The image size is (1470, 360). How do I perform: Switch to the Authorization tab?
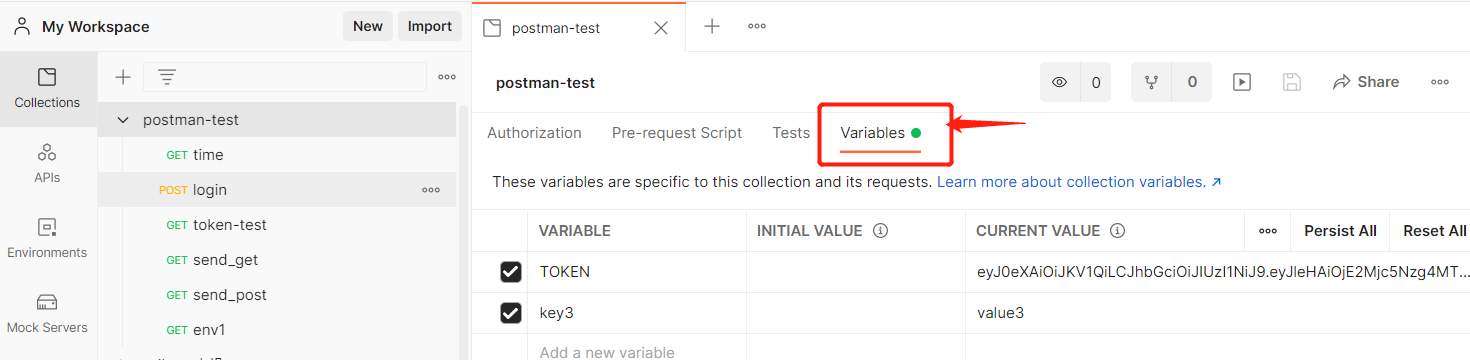(534, 133)
